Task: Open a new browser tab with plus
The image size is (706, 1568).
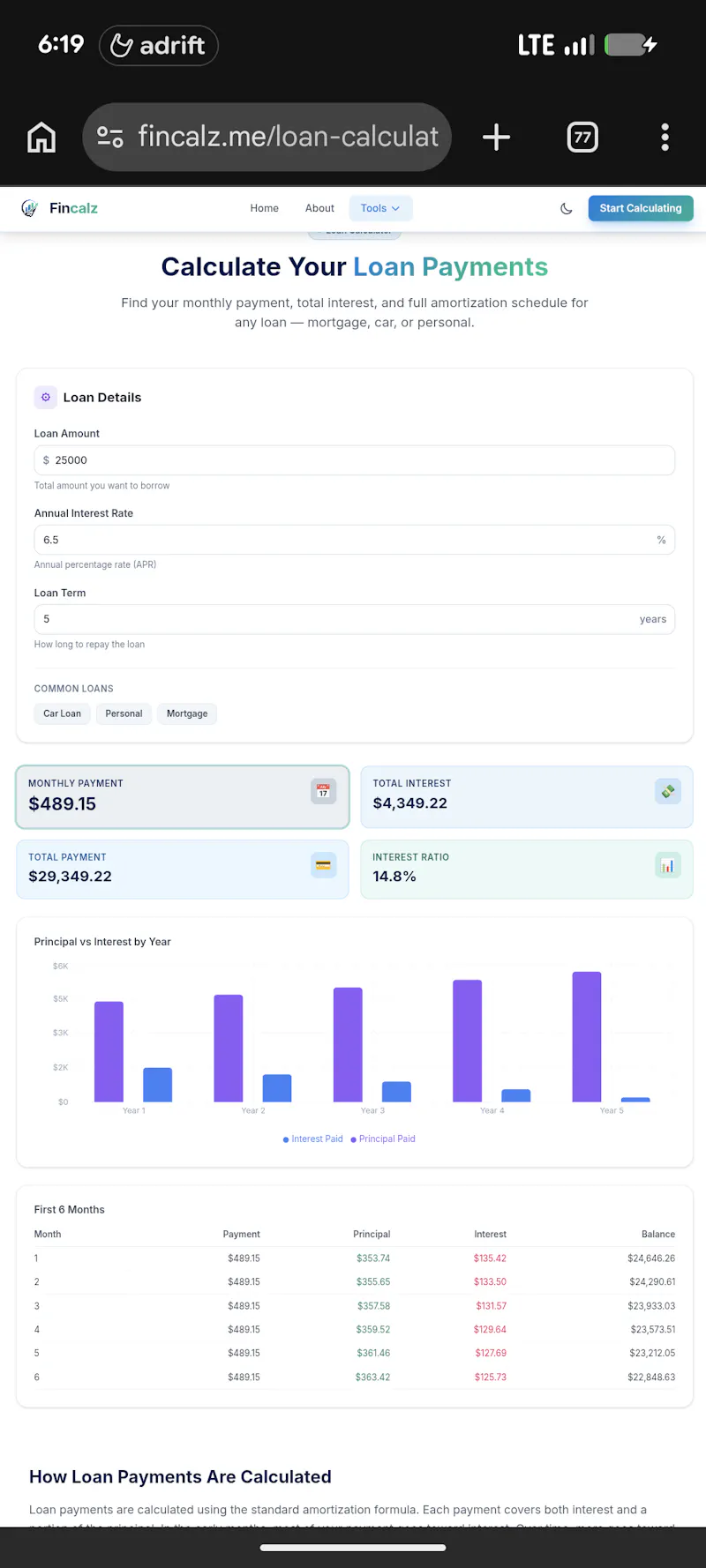Action: (x=496, y=137)
